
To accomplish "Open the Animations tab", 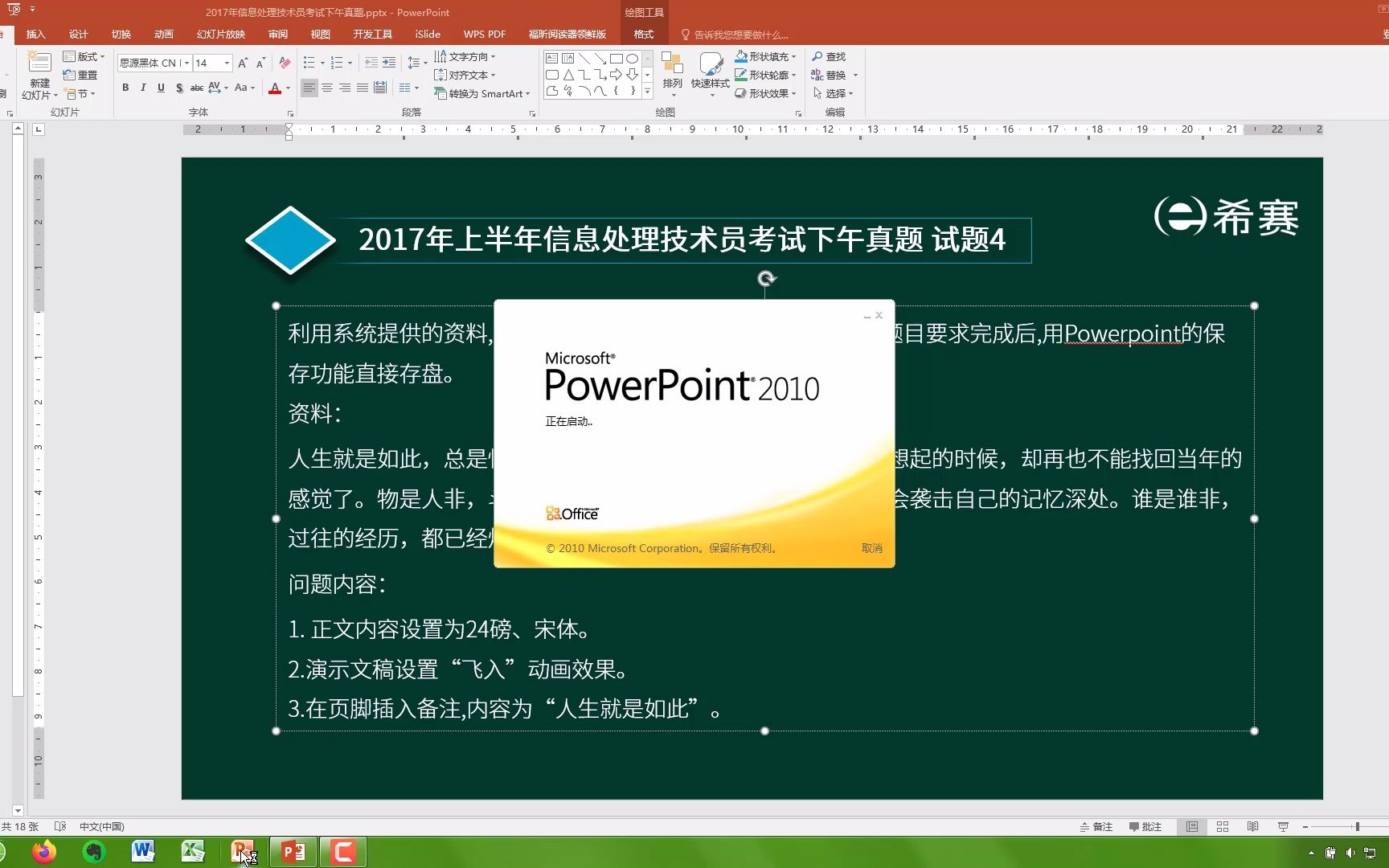I will click(x=164, y=34).
